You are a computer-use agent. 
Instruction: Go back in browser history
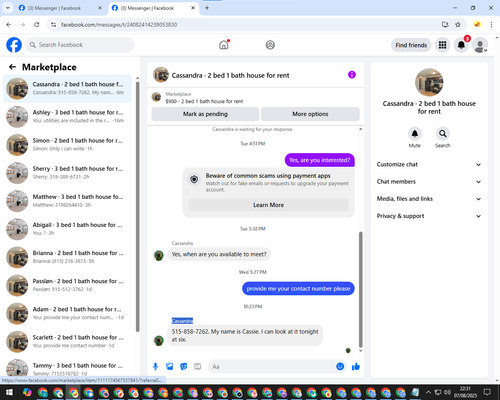[x=9, y=24]
